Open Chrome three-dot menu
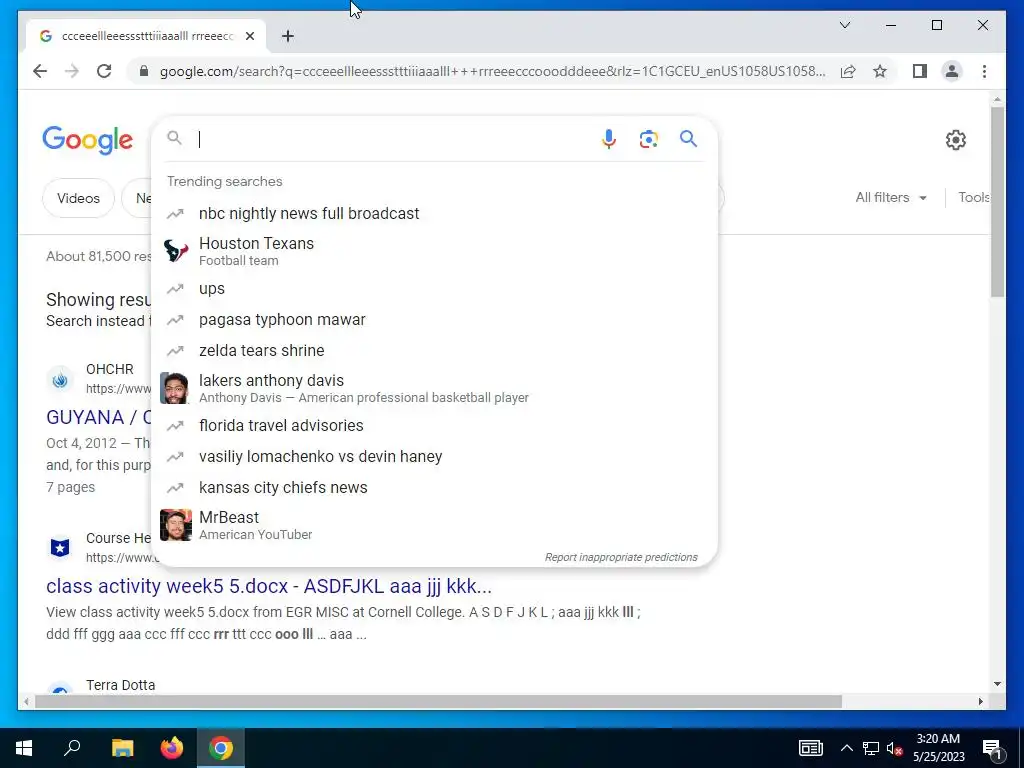This screenshot has height=768, width=1024. 984,71
